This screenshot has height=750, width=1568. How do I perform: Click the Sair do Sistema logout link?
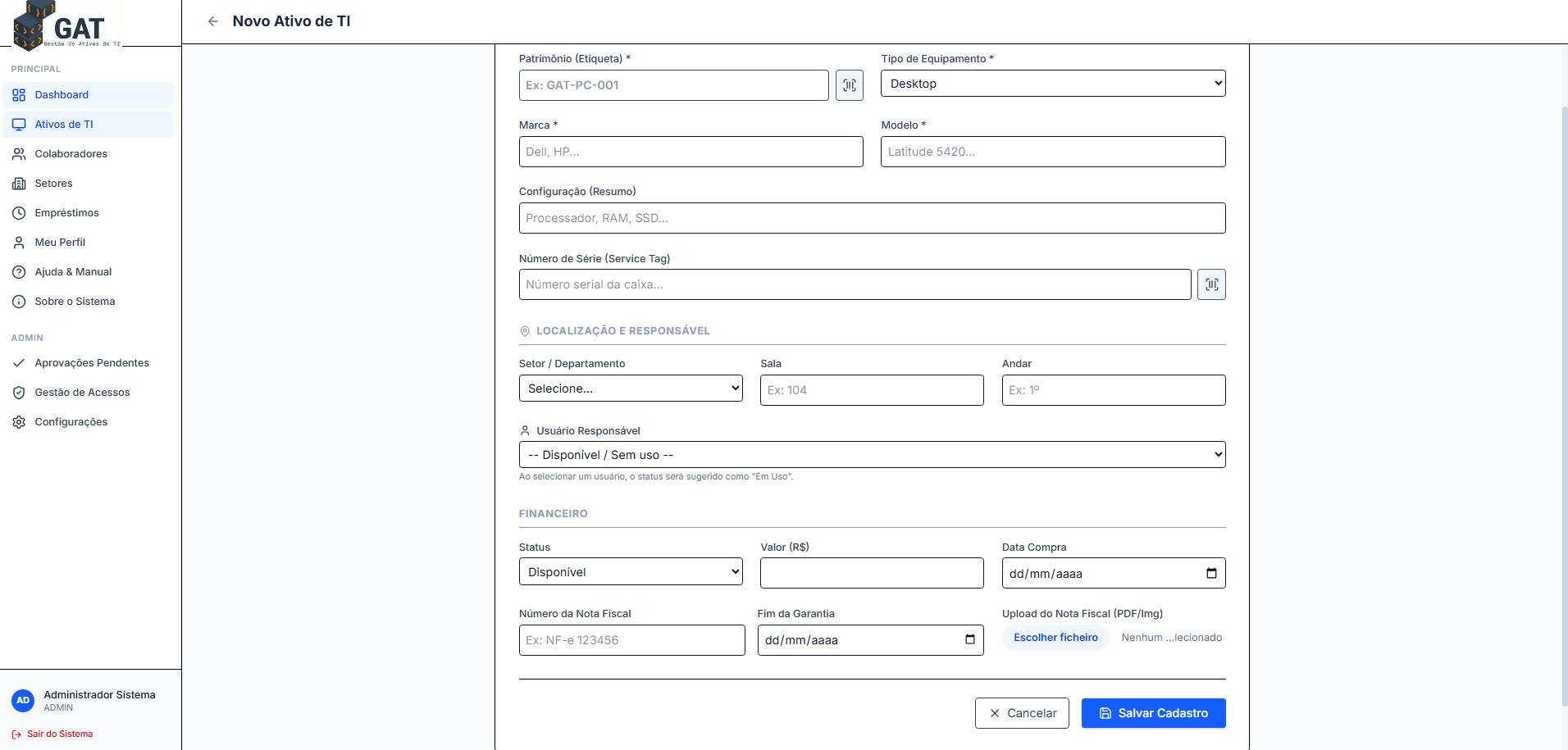[59, 734]
